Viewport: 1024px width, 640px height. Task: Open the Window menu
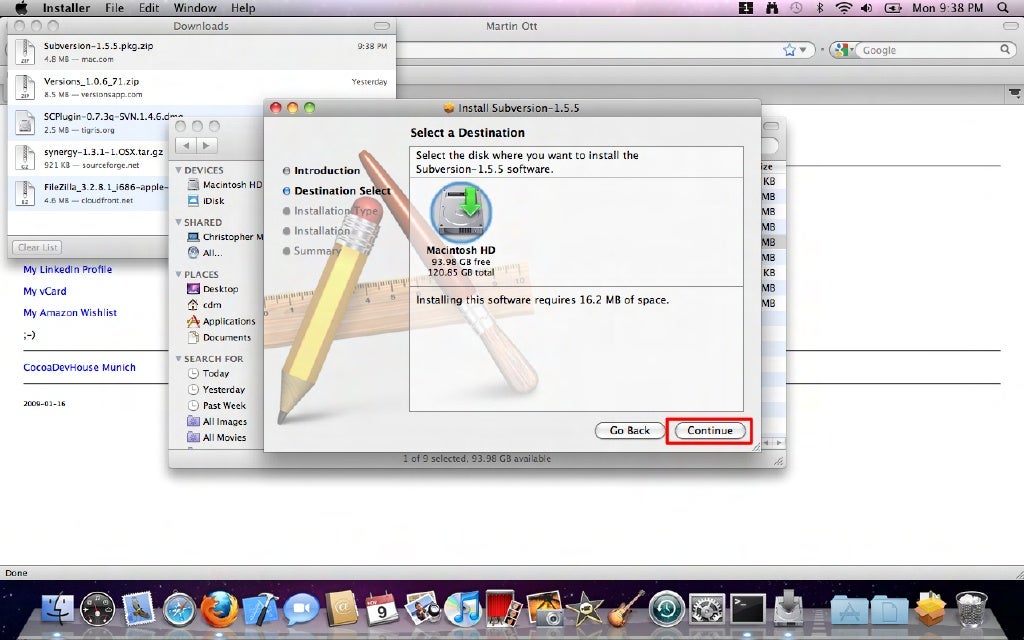[195, 8]
